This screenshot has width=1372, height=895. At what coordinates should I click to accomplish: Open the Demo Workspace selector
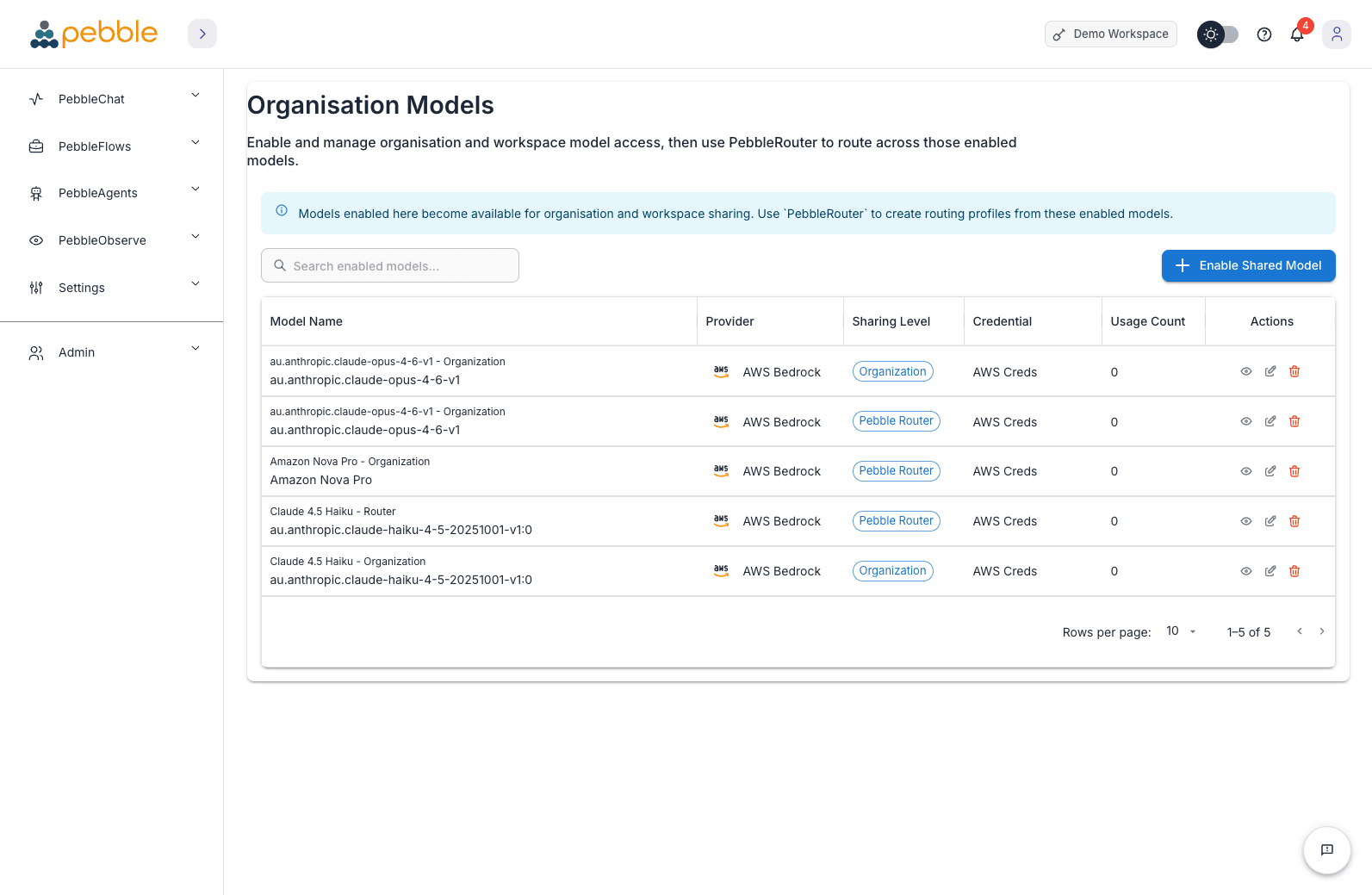tap(1111, 34)
